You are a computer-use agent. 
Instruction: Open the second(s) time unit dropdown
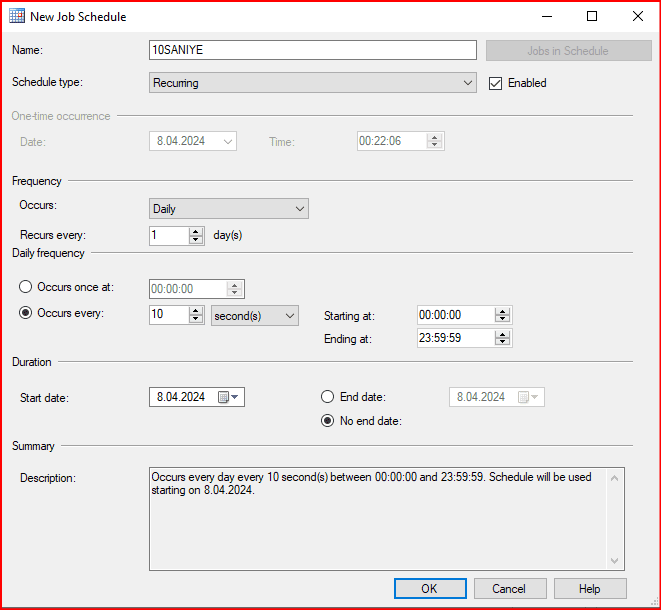tap(290, 316)
